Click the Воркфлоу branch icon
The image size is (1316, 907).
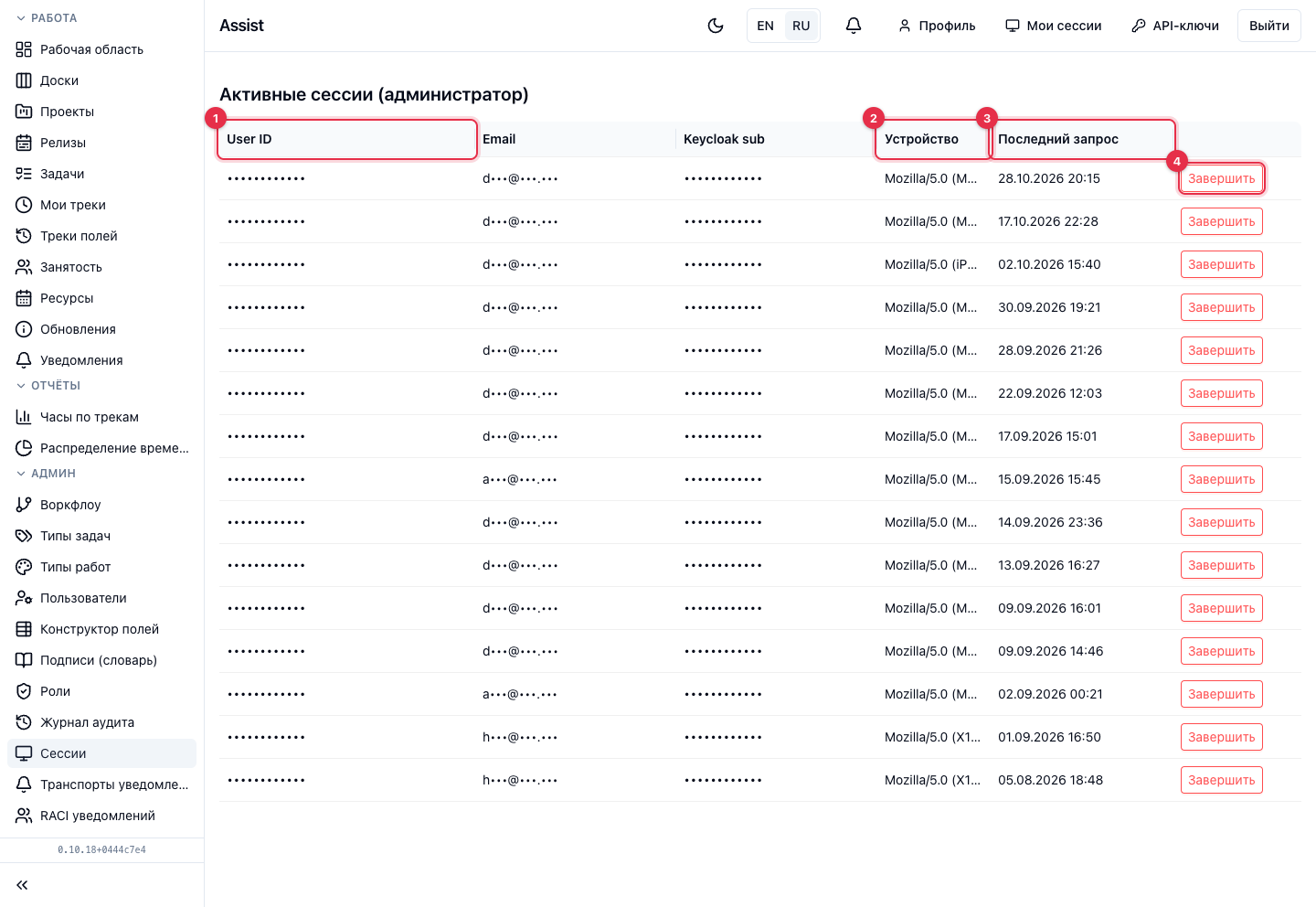(x=24, y=505)
